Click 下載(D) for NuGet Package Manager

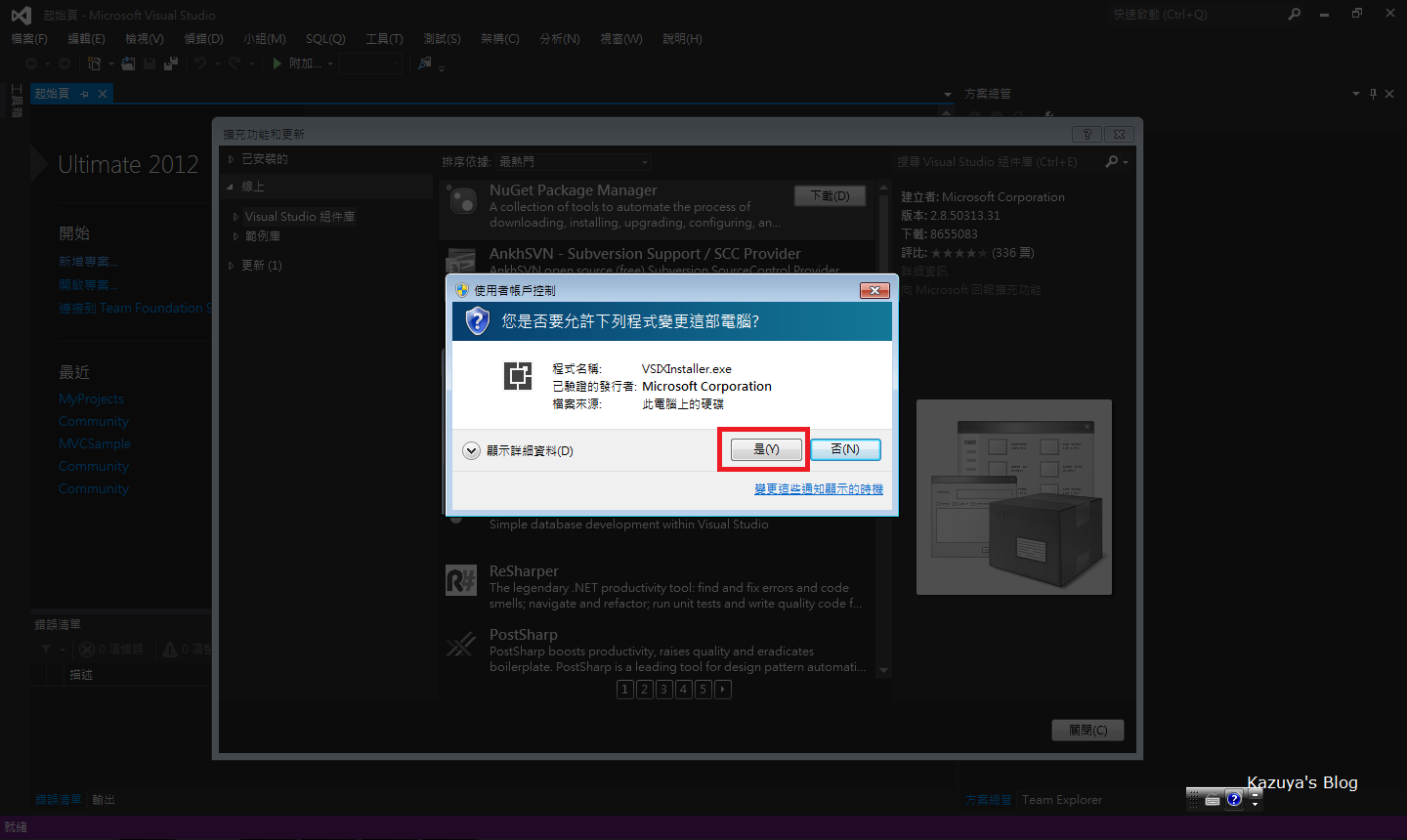pyautogui.click(x=830, y=195)
